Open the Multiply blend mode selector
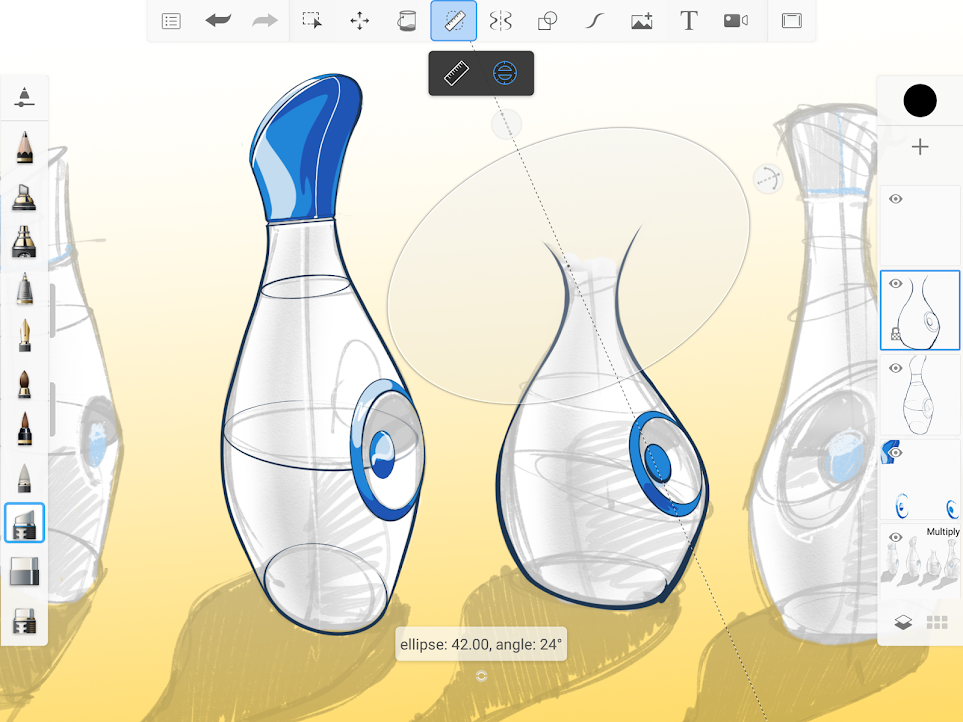 [941, 530]
